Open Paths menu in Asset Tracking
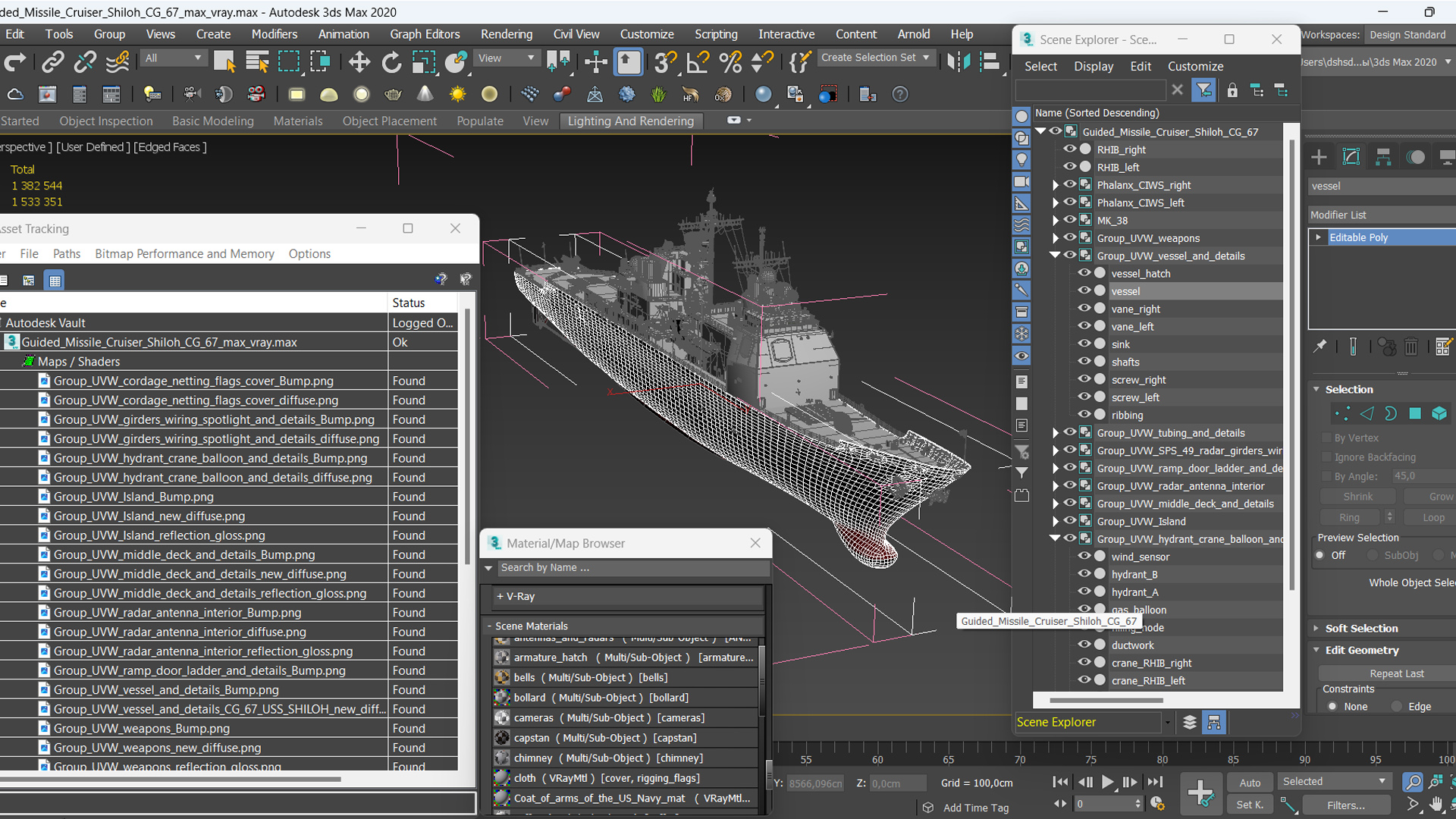The image size is (1456, 819). (x=67, y=254)
